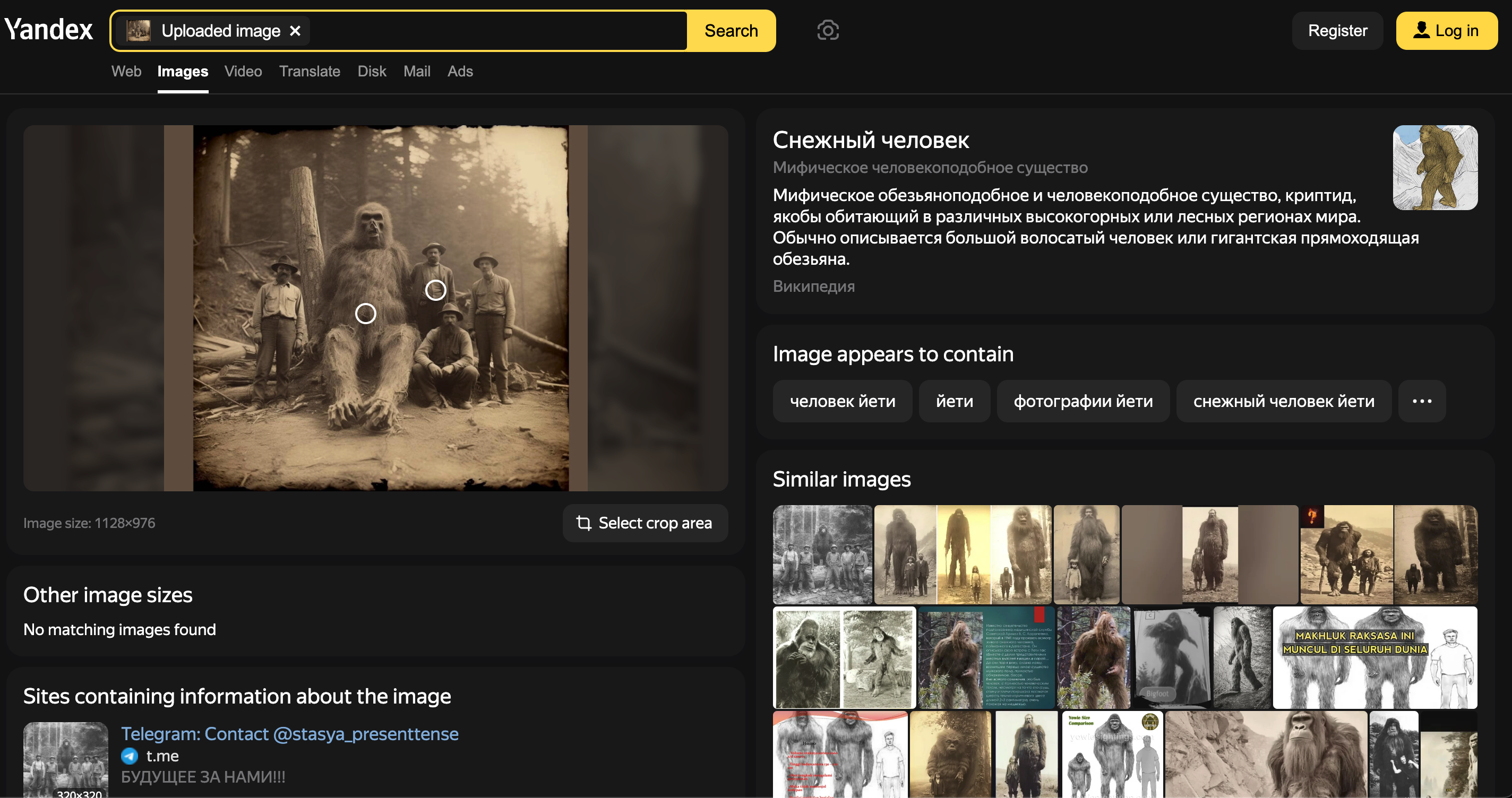
Task: Click the Search button
Action: coord(731,31)
